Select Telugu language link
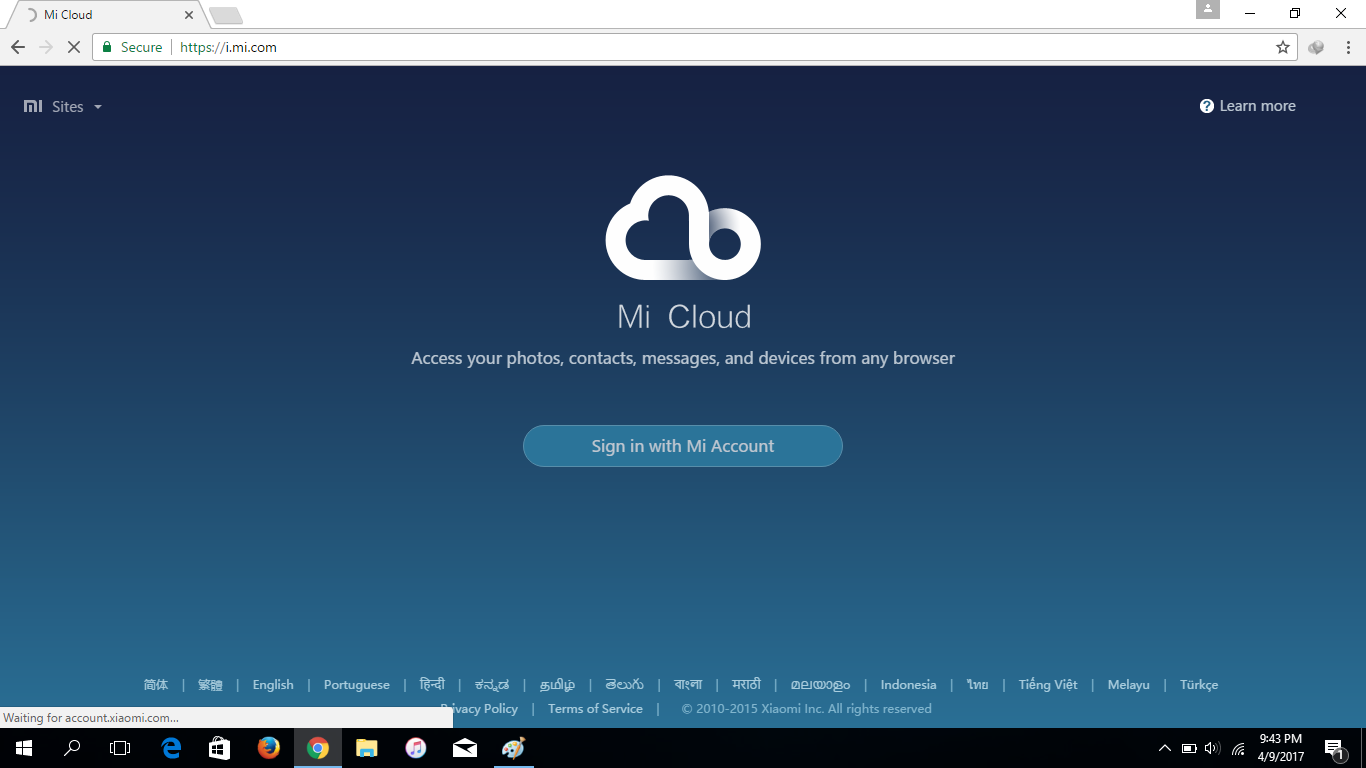This screenshot has height=768, width=1366. (x=624, y=685)
